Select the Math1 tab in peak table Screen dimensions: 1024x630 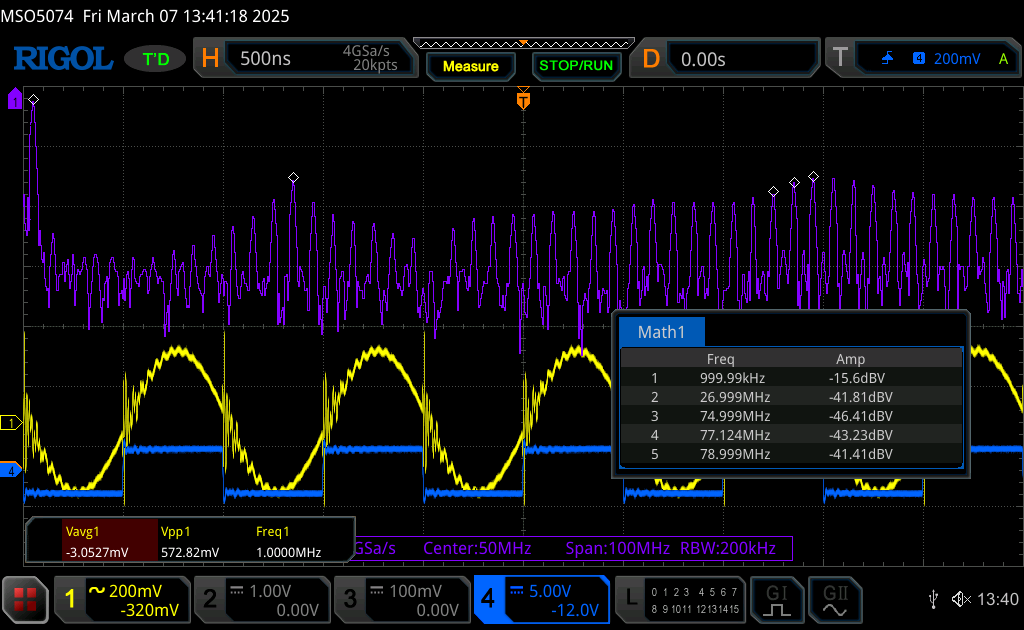[662, 332]
